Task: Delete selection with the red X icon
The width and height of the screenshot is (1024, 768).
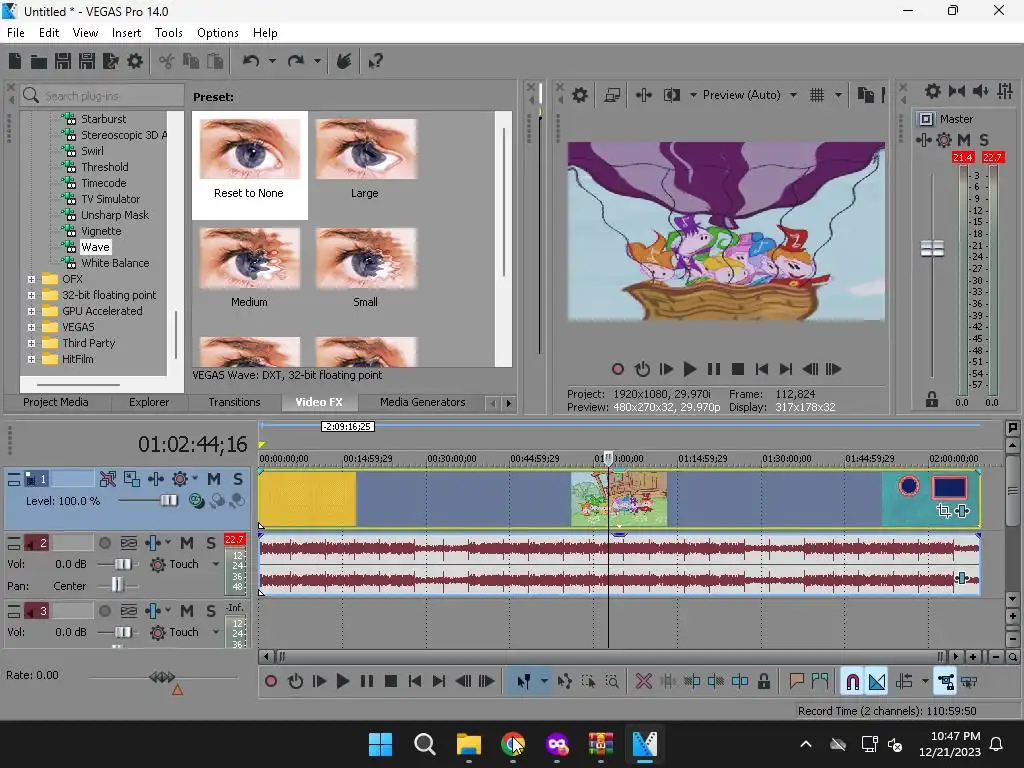Action: point(643,682)
